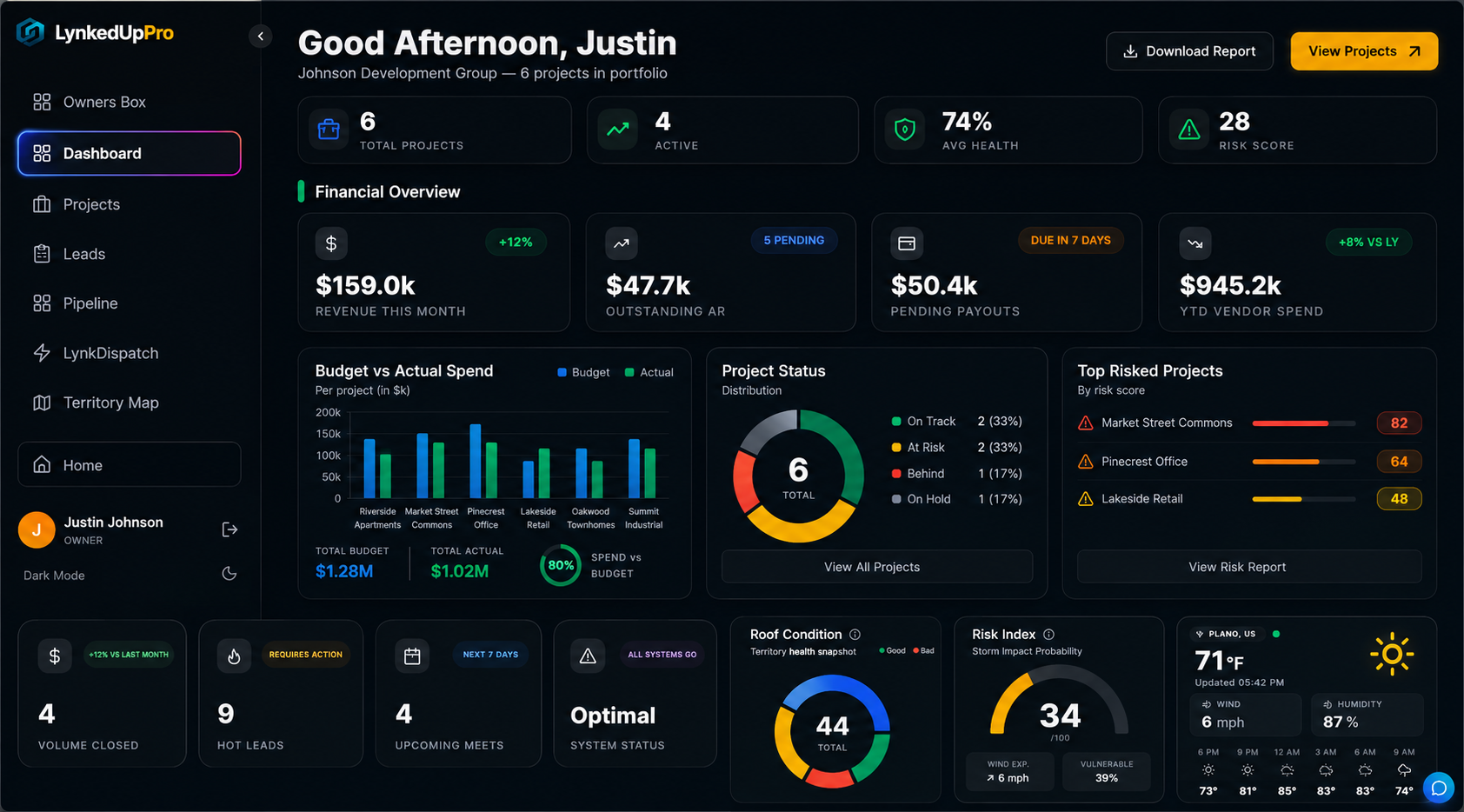The height and width of the screenshot is (812, 1464).
Task: Click the +8% VS LY badge
Action: [x=1368, y=242]
